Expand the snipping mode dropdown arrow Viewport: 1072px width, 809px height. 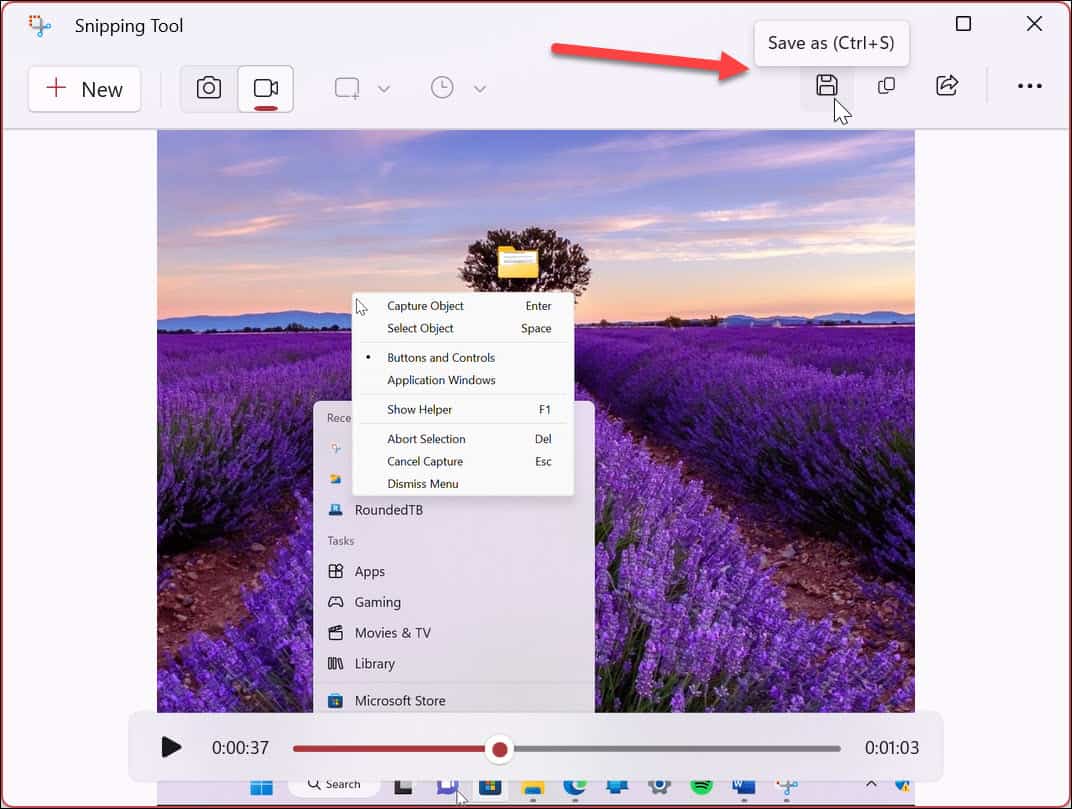[x=382, y=88]
